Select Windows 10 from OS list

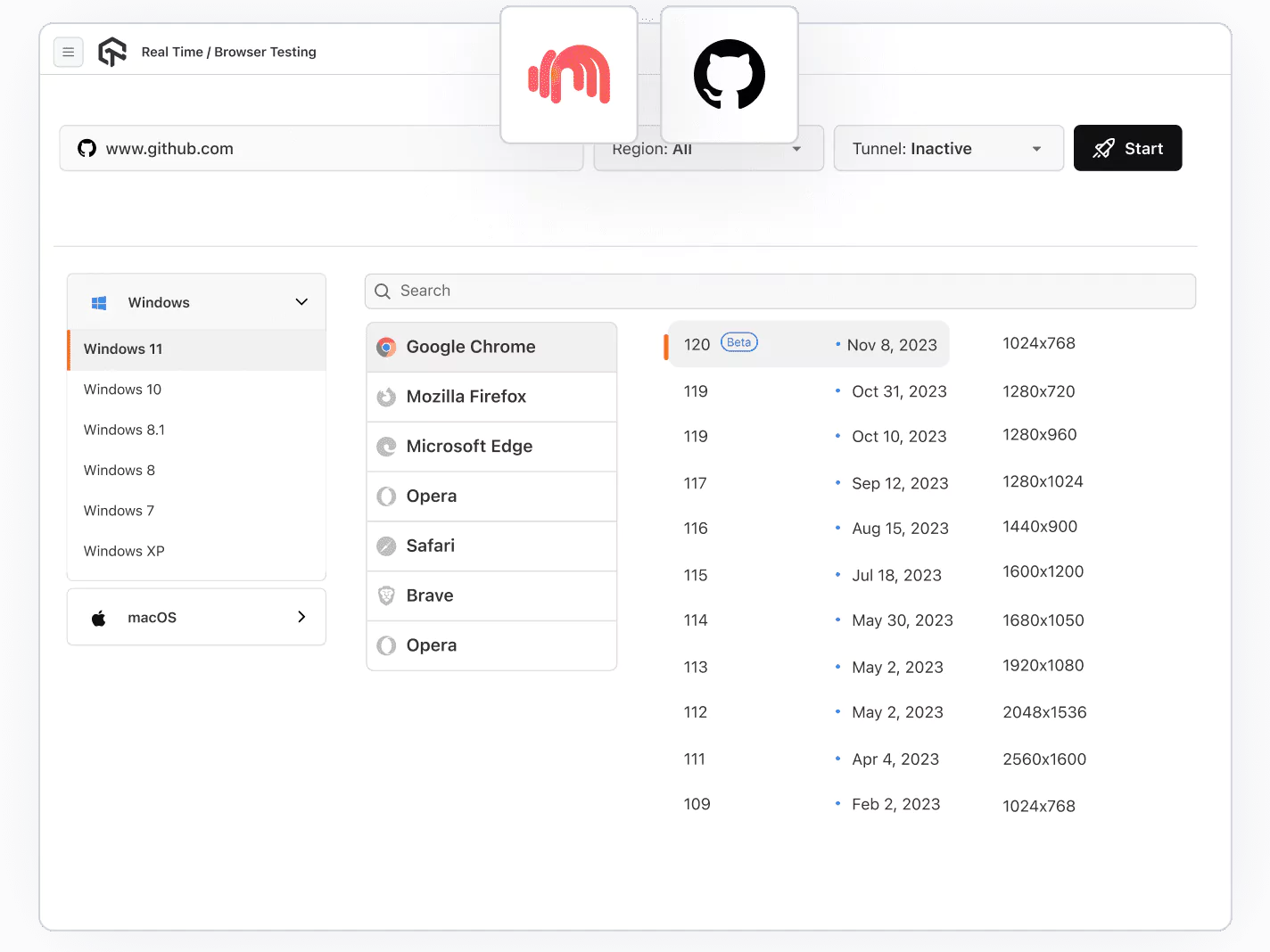(123, 390)
